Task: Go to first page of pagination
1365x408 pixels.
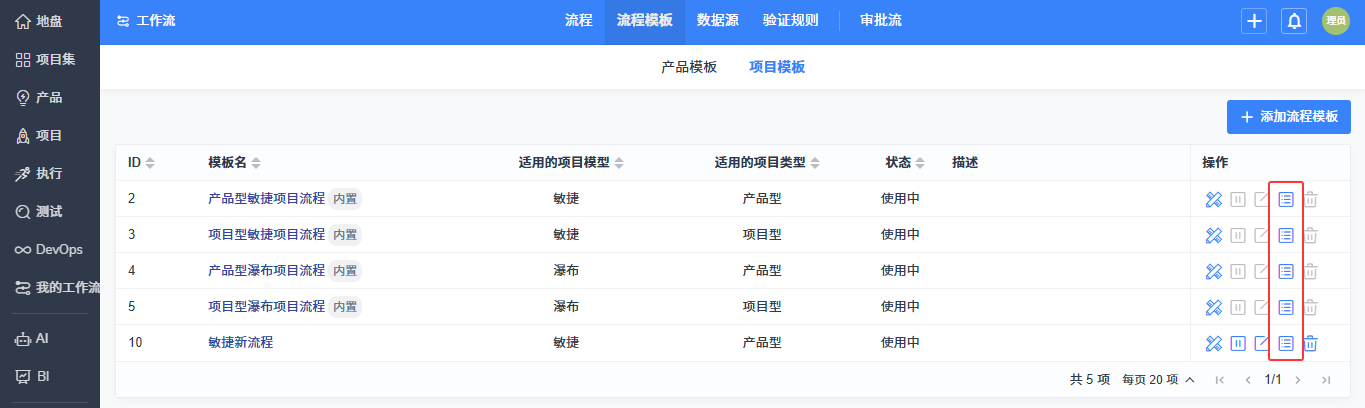Action: pos(1219,380)
